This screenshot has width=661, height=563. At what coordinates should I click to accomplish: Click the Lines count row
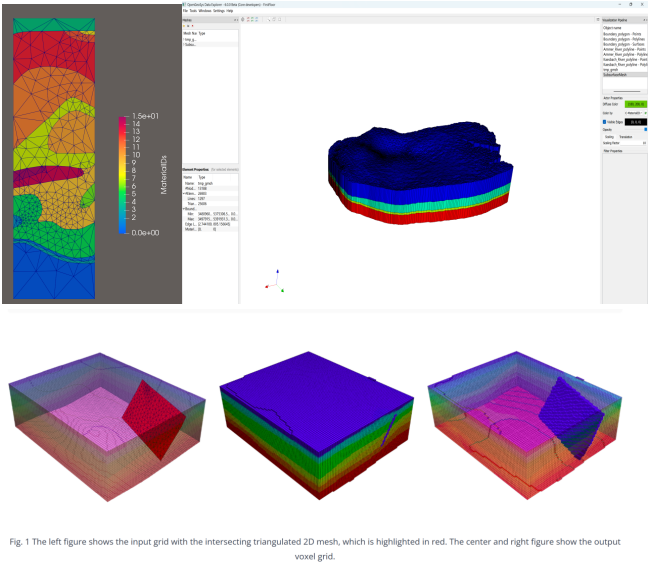(x=210, y=198)
